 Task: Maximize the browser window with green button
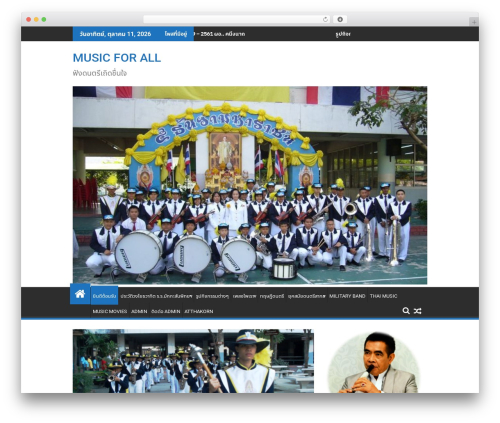pyautogui.click(x=44, y=20)
